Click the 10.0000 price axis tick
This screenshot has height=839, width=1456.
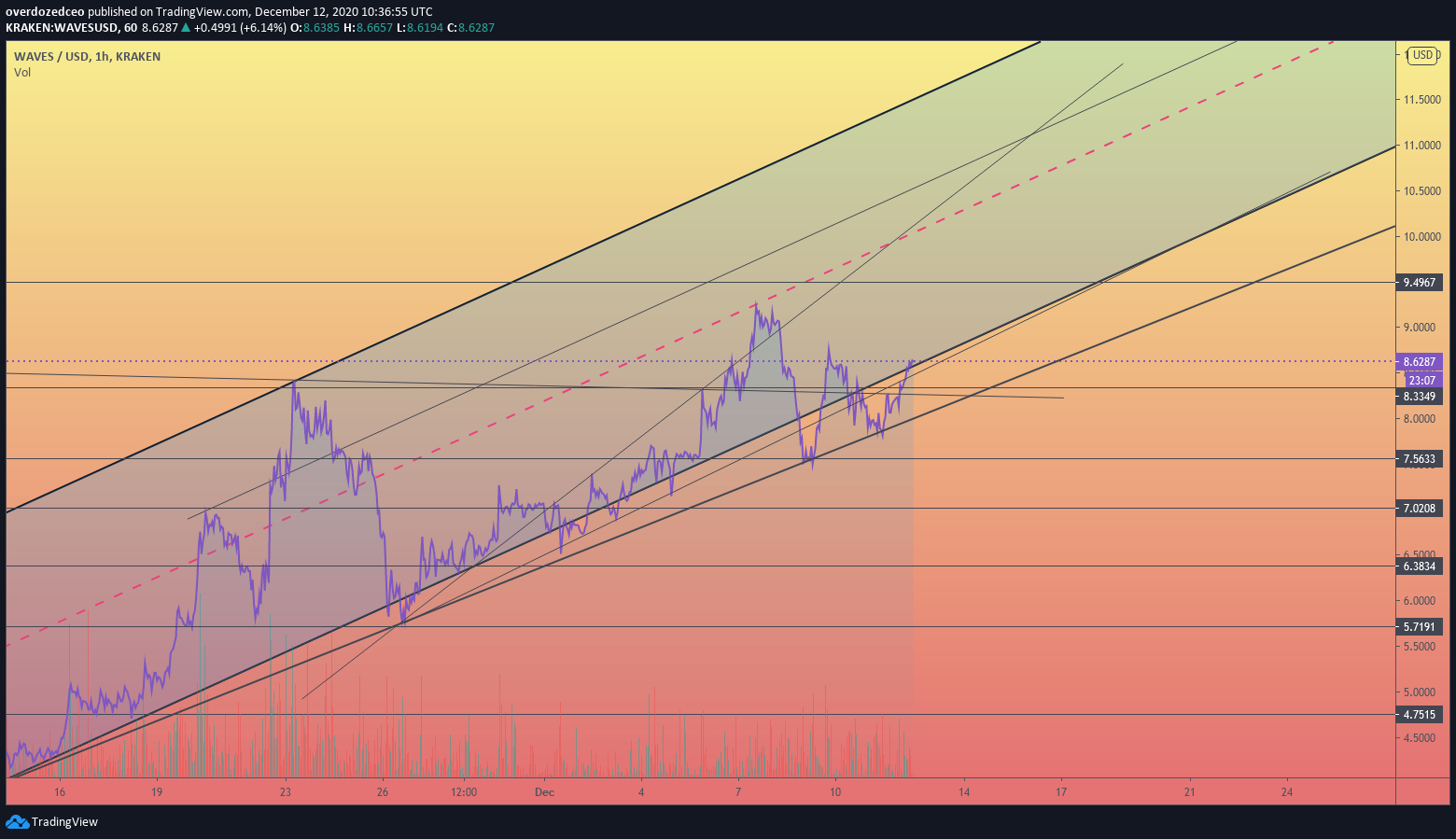pyautogui.click(x=1422, y=237)
